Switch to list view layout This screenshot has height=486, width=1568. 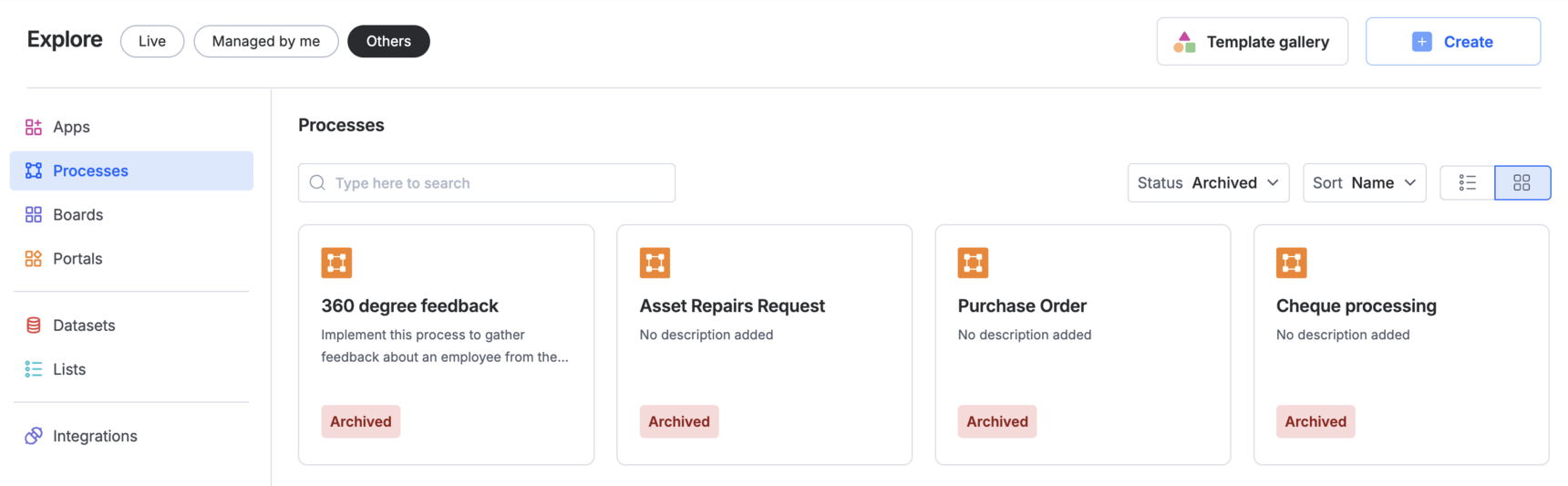(1467, 182)
